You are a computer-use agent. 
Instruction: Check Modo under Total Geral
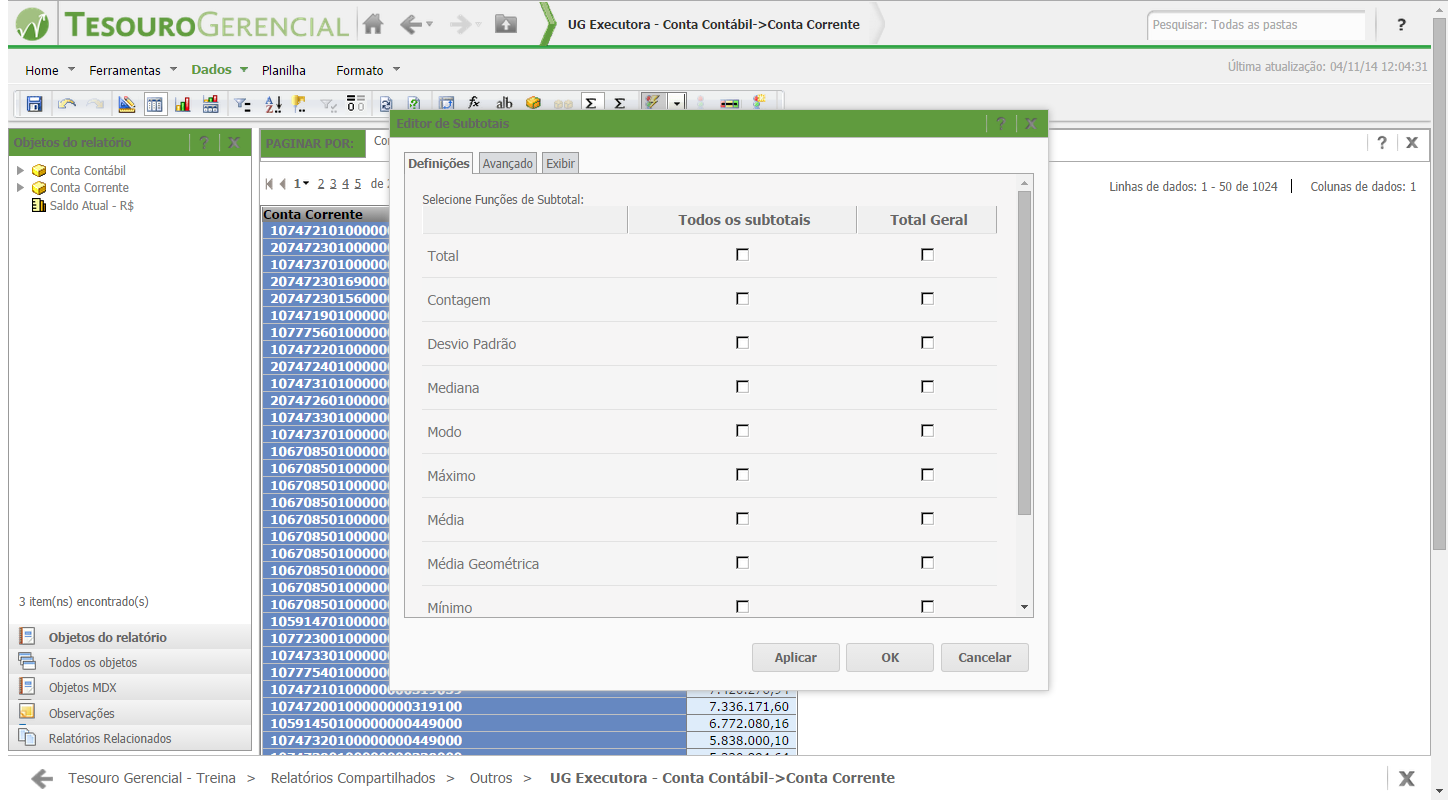click(927, 431)
